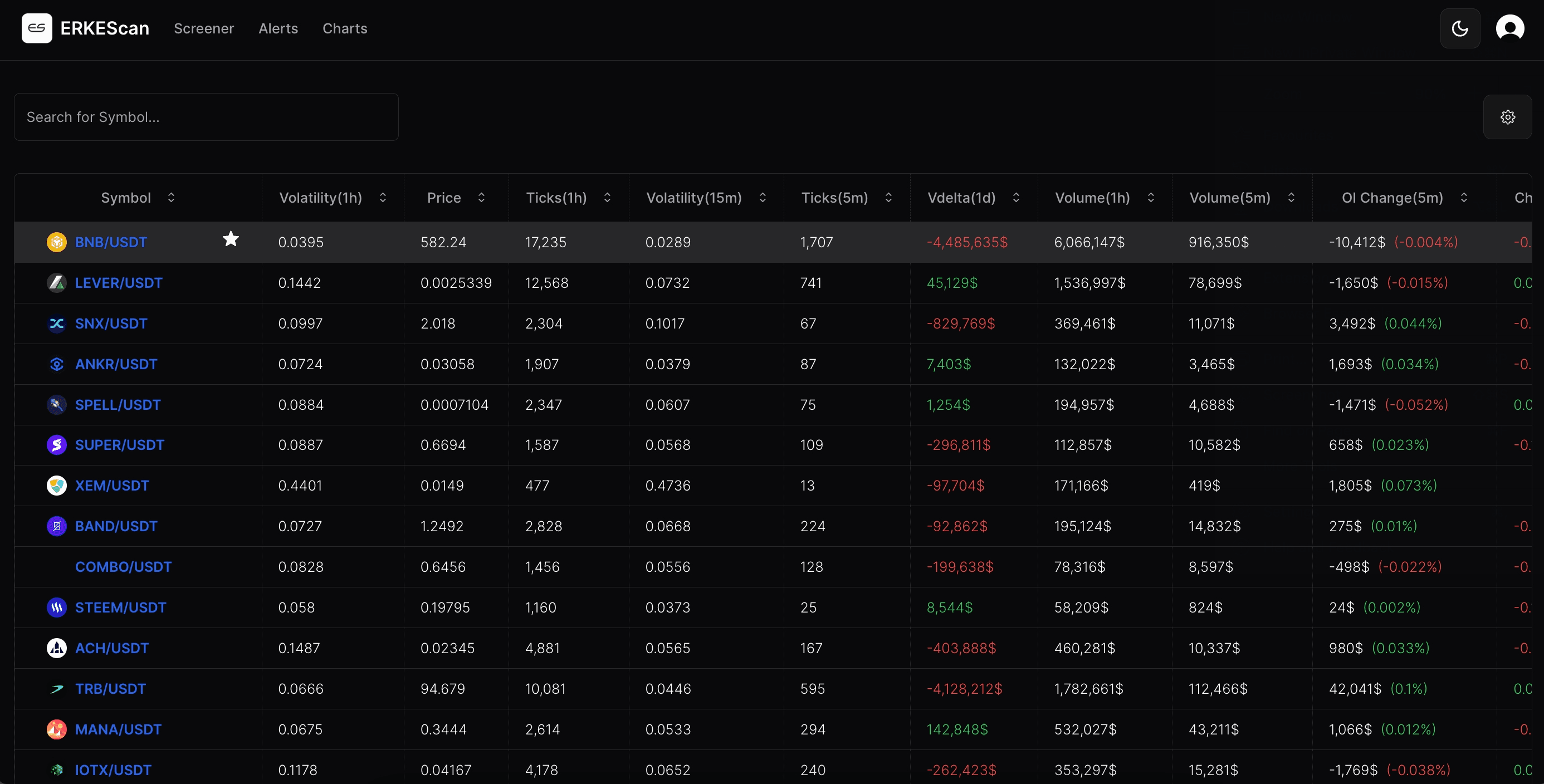Screen dimensions: 1544x784
Task: Click OI change 42,041$ (0.1%)
Action: [1378, 689]
